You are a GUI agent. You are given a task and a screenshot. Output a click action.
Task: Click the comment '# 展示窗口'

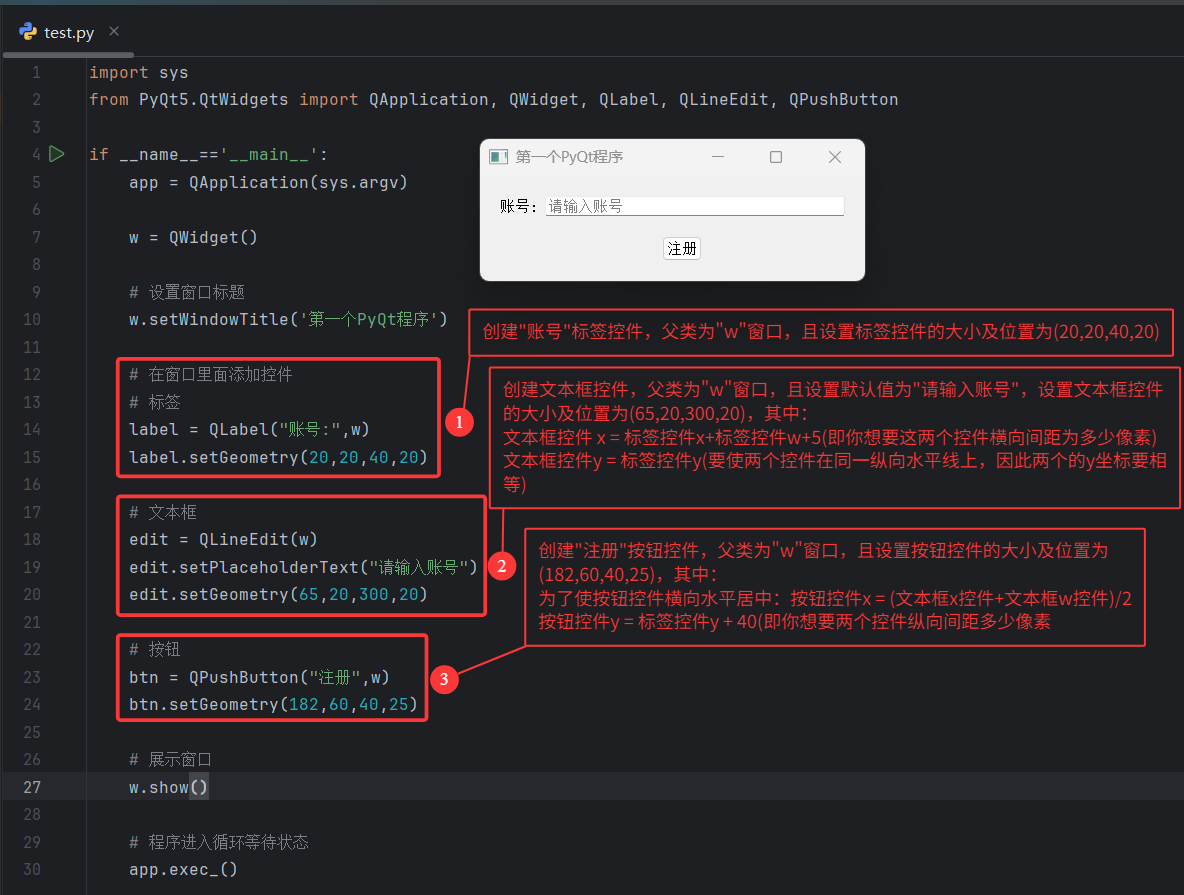[x=171, y=759]
